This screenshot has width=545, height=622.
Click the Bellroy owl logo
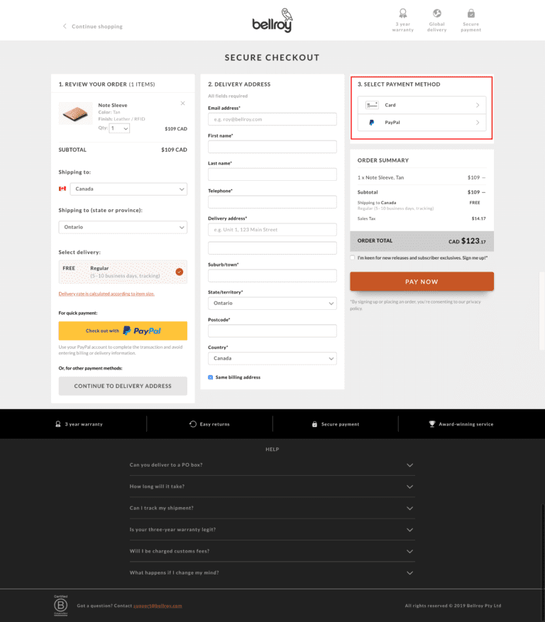click(272, 21)
